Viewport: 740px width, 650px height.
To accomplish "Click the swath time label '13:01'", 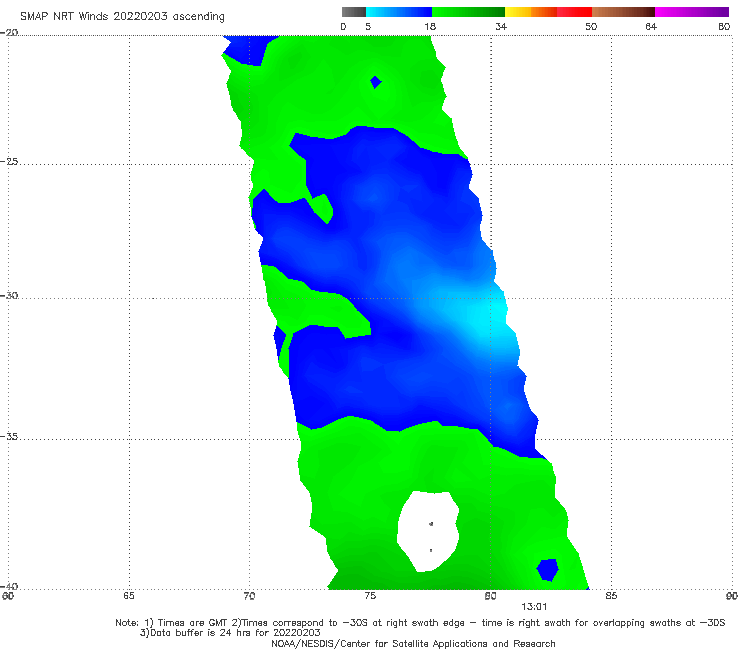I will click(x=534, y=607).
